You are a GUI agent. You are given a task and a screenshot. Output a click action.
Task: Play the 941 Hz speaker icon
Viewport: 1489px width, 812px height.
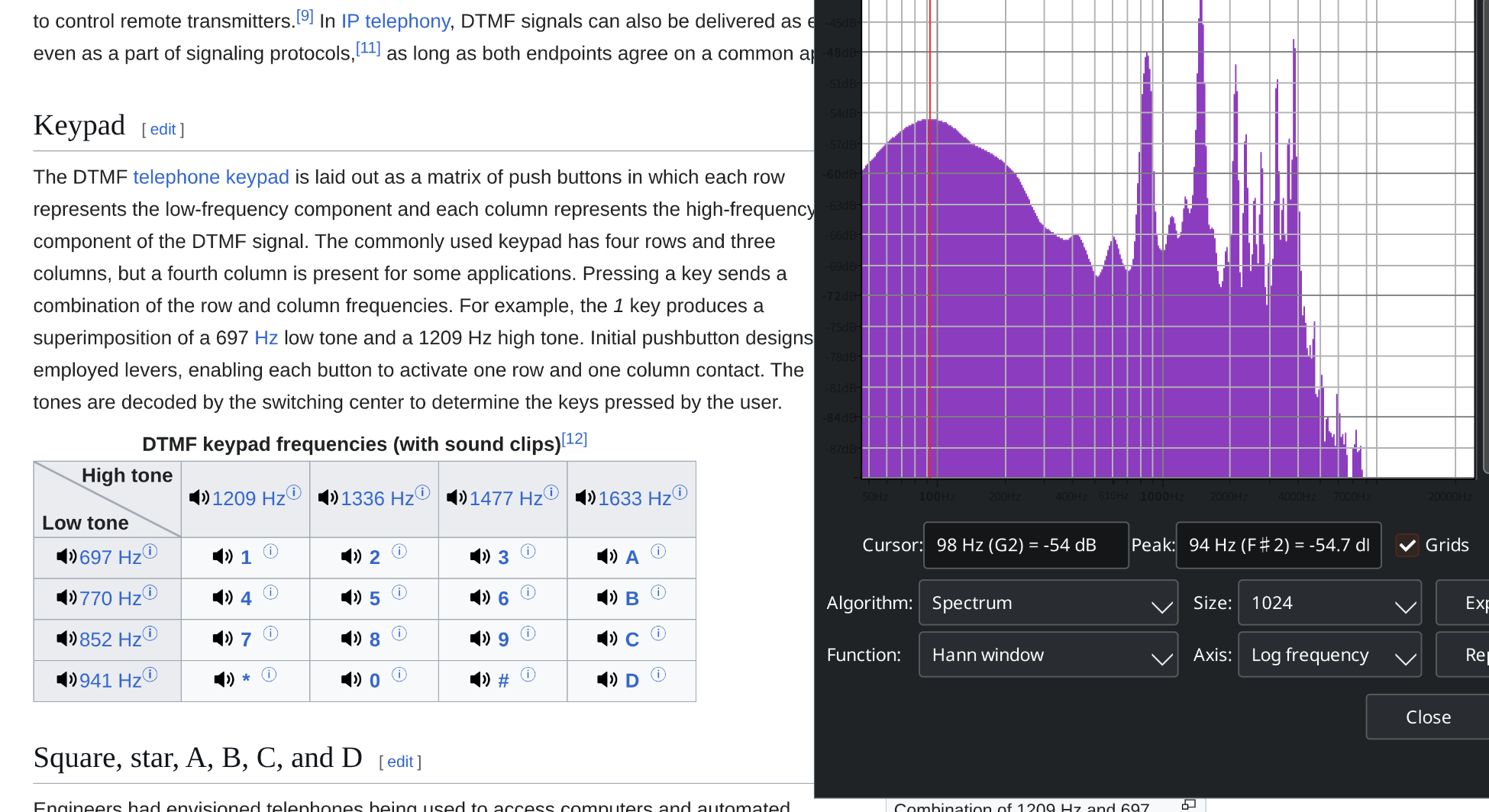(66, 679)
